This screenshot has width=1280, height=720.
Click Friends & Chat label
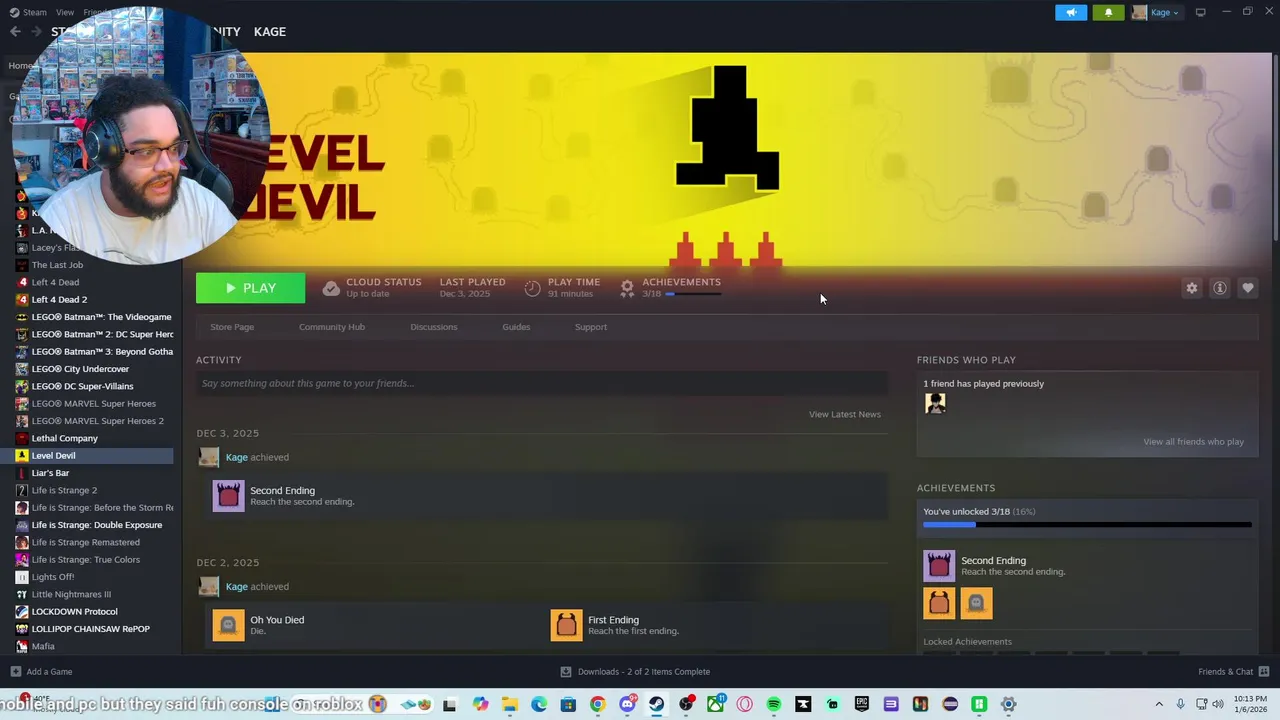(1226, 672)
